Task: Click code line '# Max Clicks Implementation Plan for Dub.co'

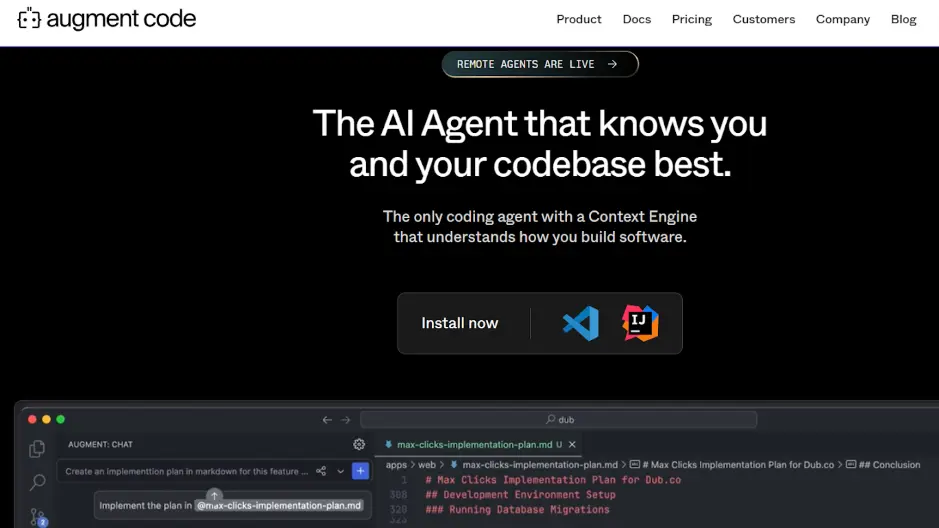Action: [x=553, y=480]
